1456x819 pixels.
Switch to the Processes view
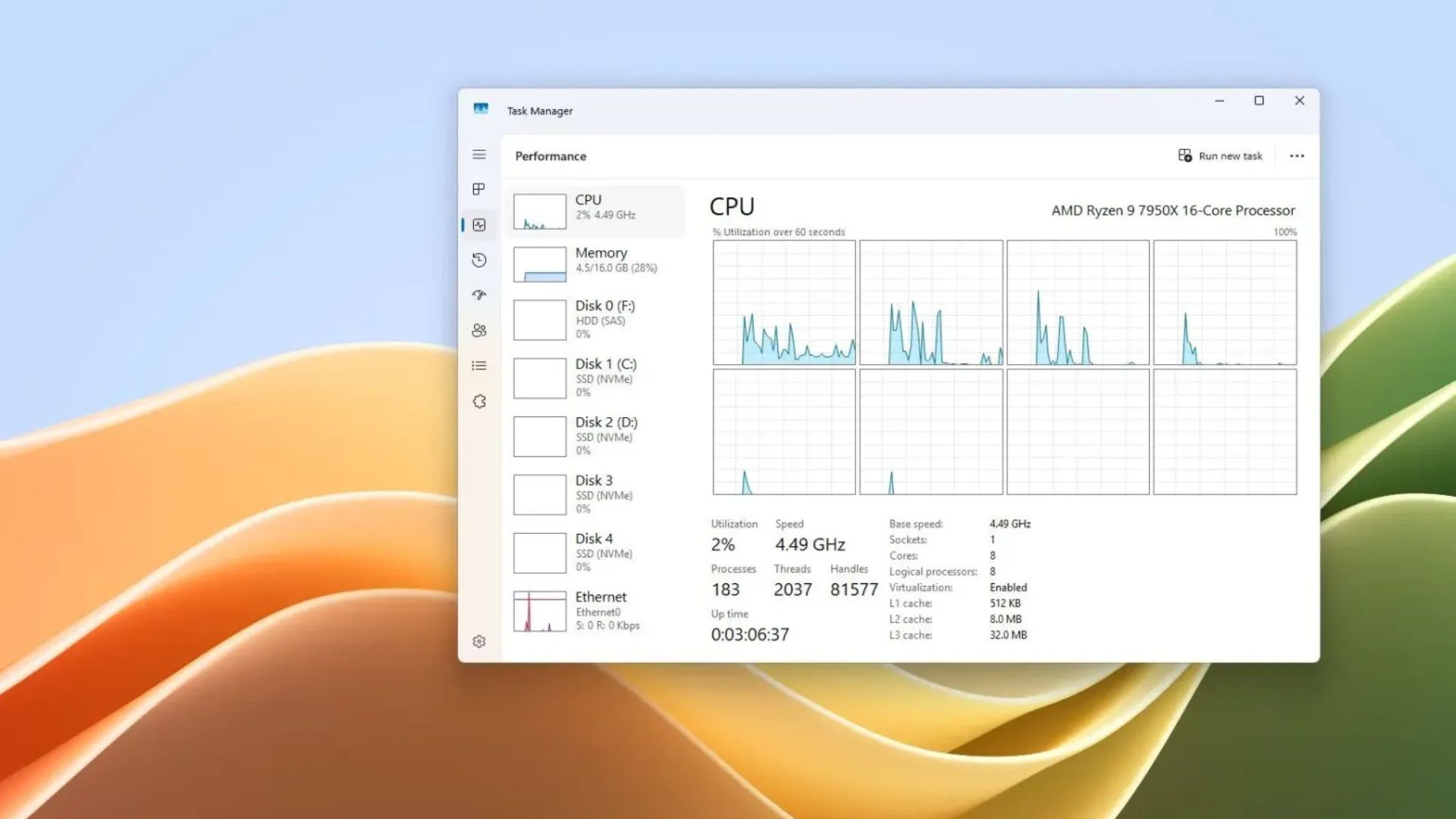(479, 189)
